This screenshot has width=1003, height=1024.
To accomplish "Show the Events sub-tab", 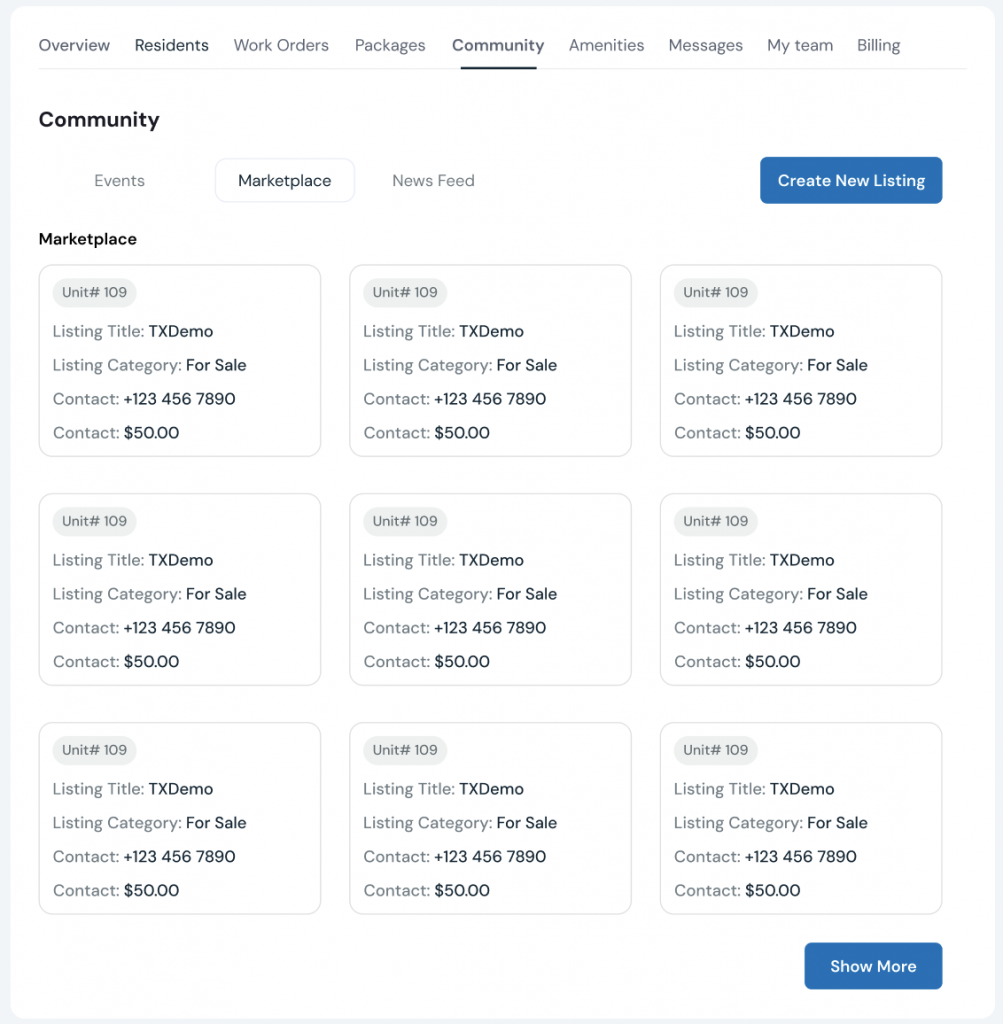I will [x=119, y=181].
